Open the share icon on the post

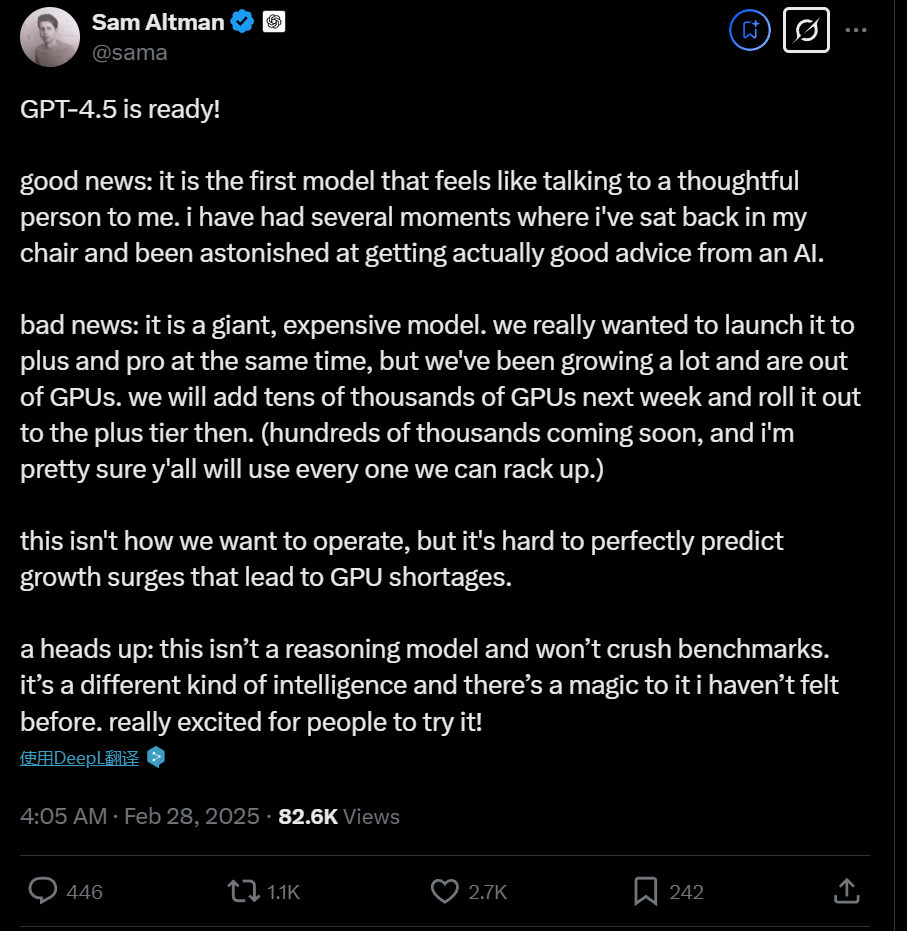tap(846, 891)
